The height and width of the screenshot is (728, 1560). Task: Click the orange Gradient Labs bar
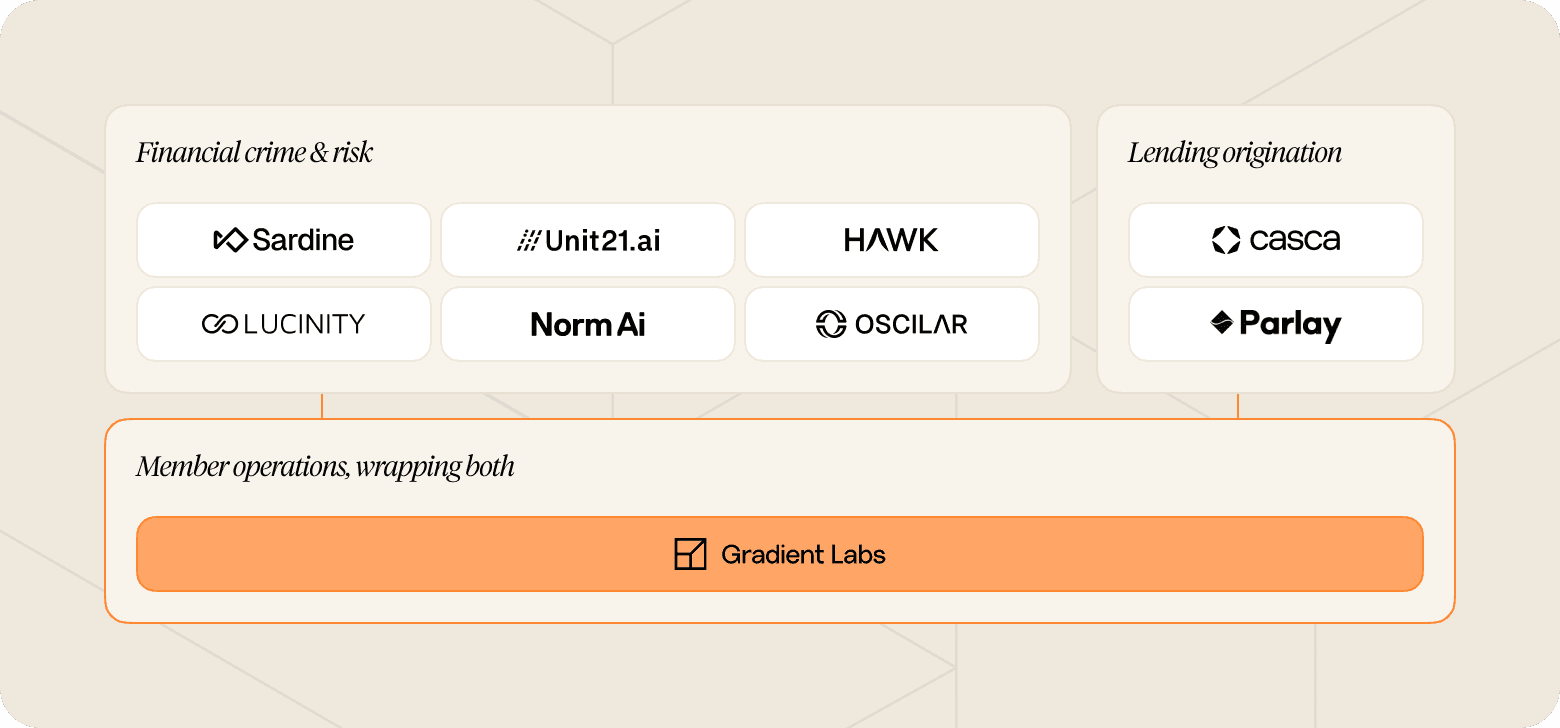[x=780, y=554]
